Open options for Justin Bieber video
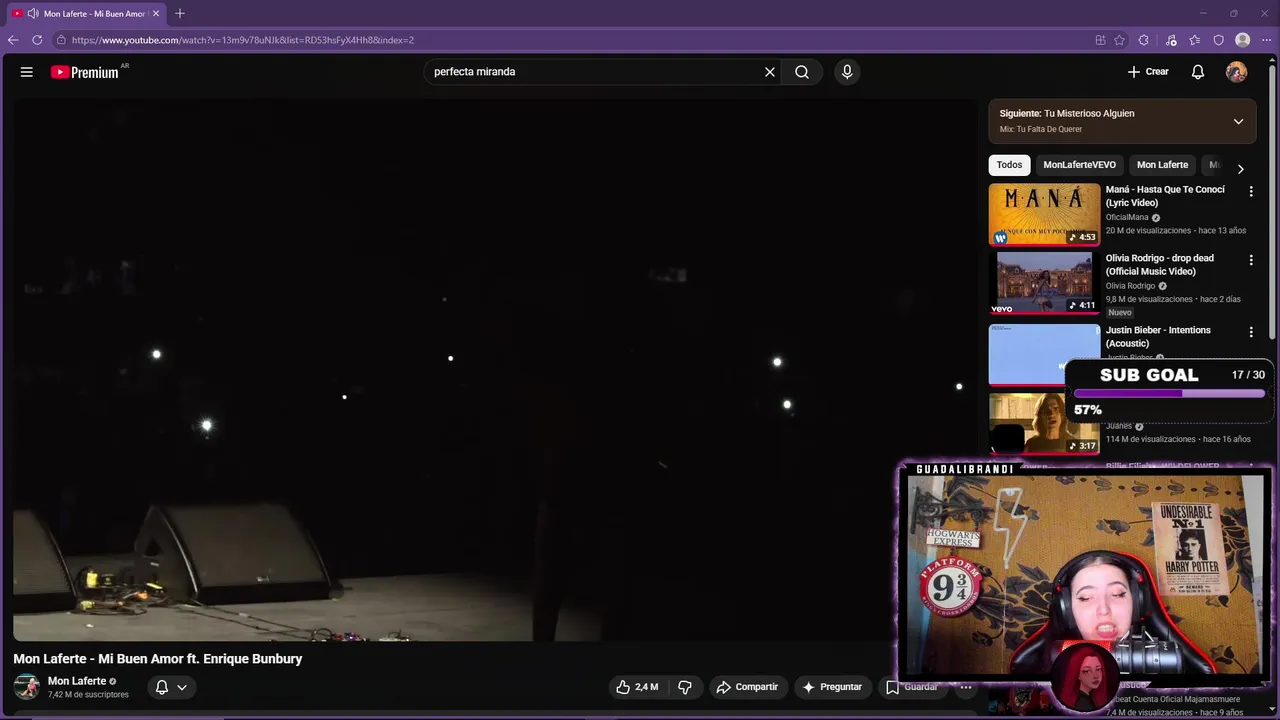Viewport: 1280px width, 720px height. tap(1251, 332)
